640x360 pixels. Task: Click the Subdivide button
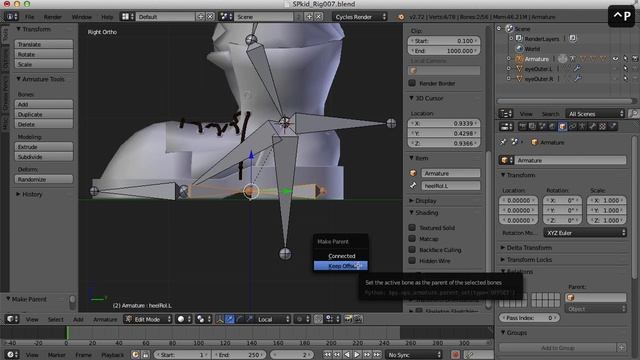[x=44, y=157]
